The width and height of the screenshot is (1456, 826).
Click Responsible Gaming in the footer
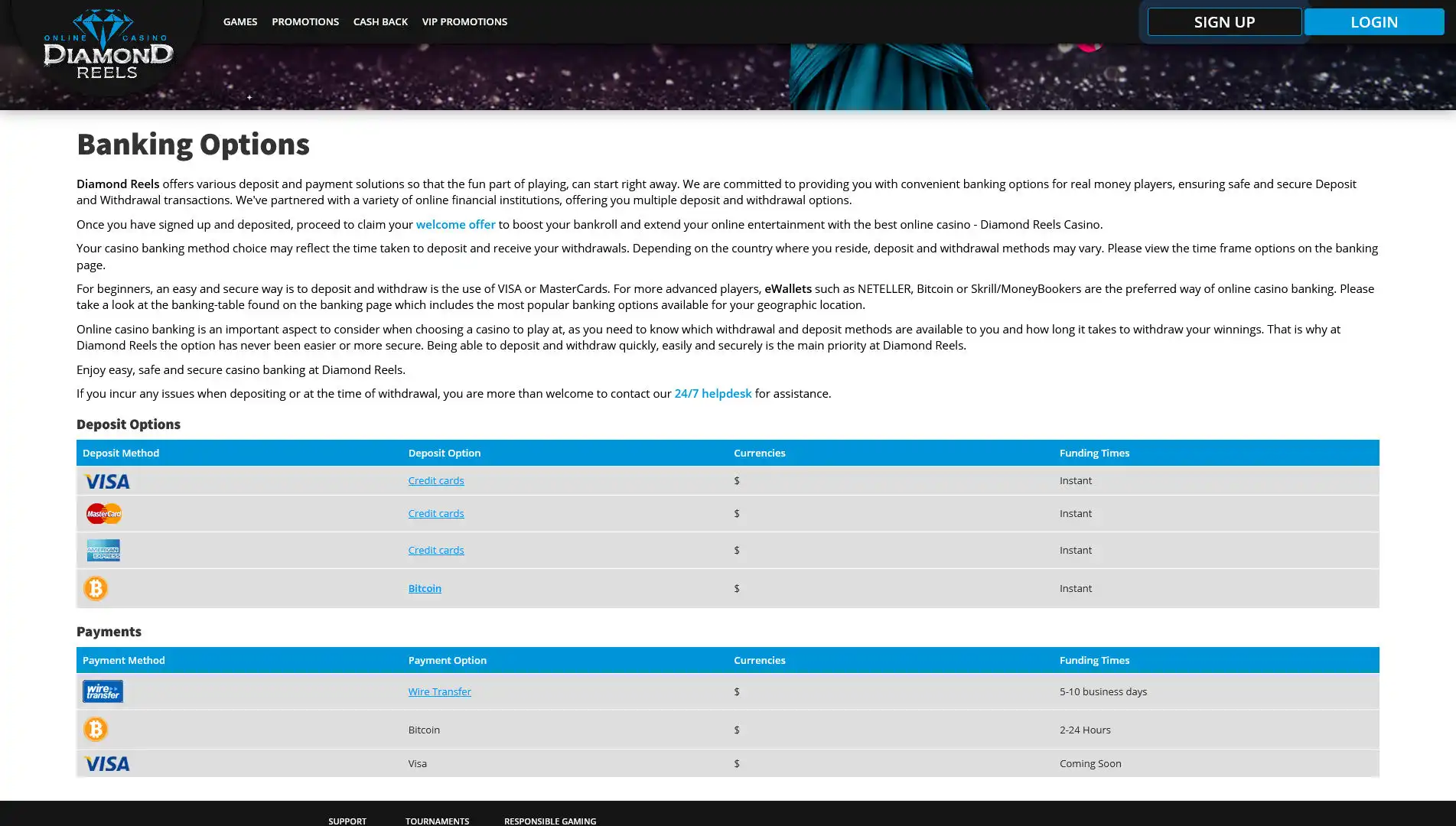(x=549, y=821)
